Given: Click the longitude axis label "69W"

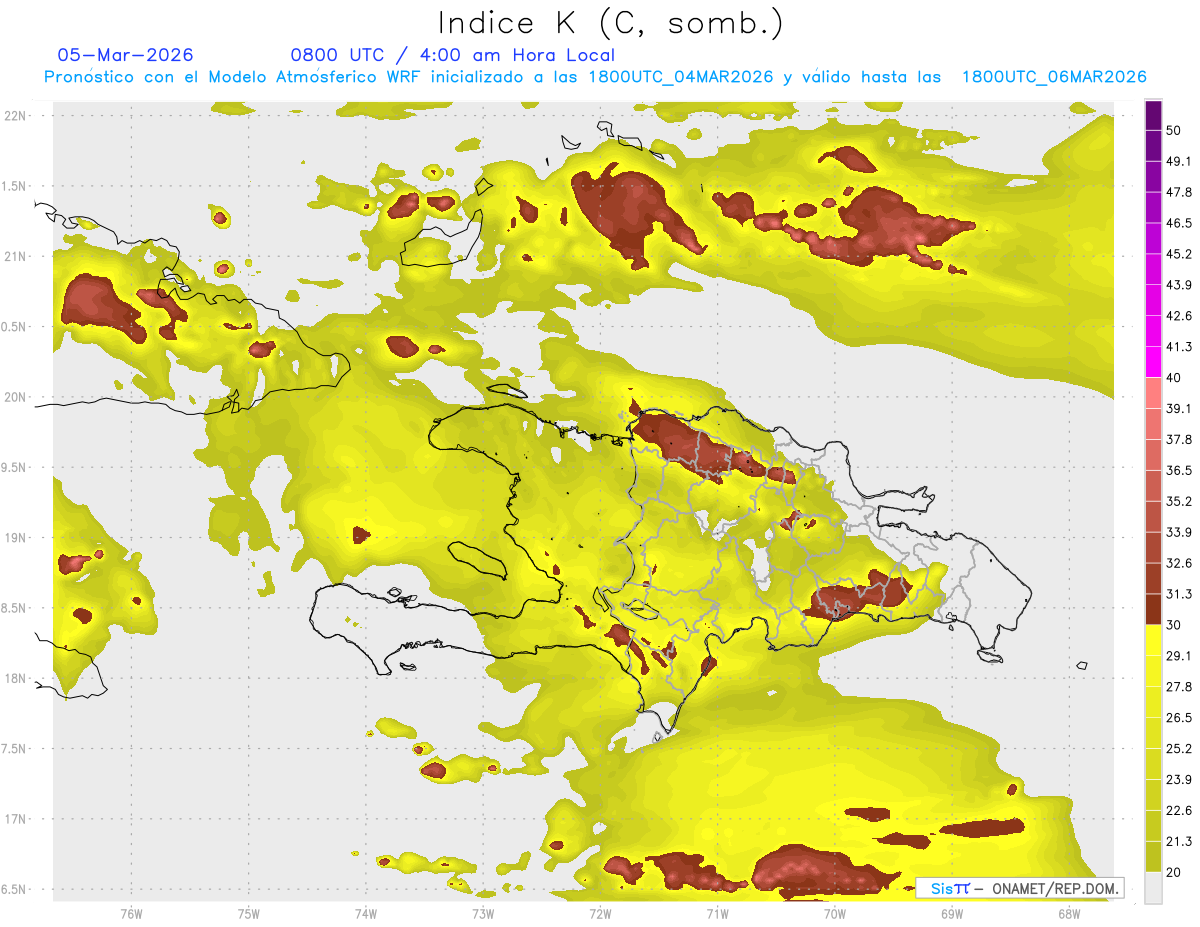Looking at the screenshot, I should tap(952, 914).
